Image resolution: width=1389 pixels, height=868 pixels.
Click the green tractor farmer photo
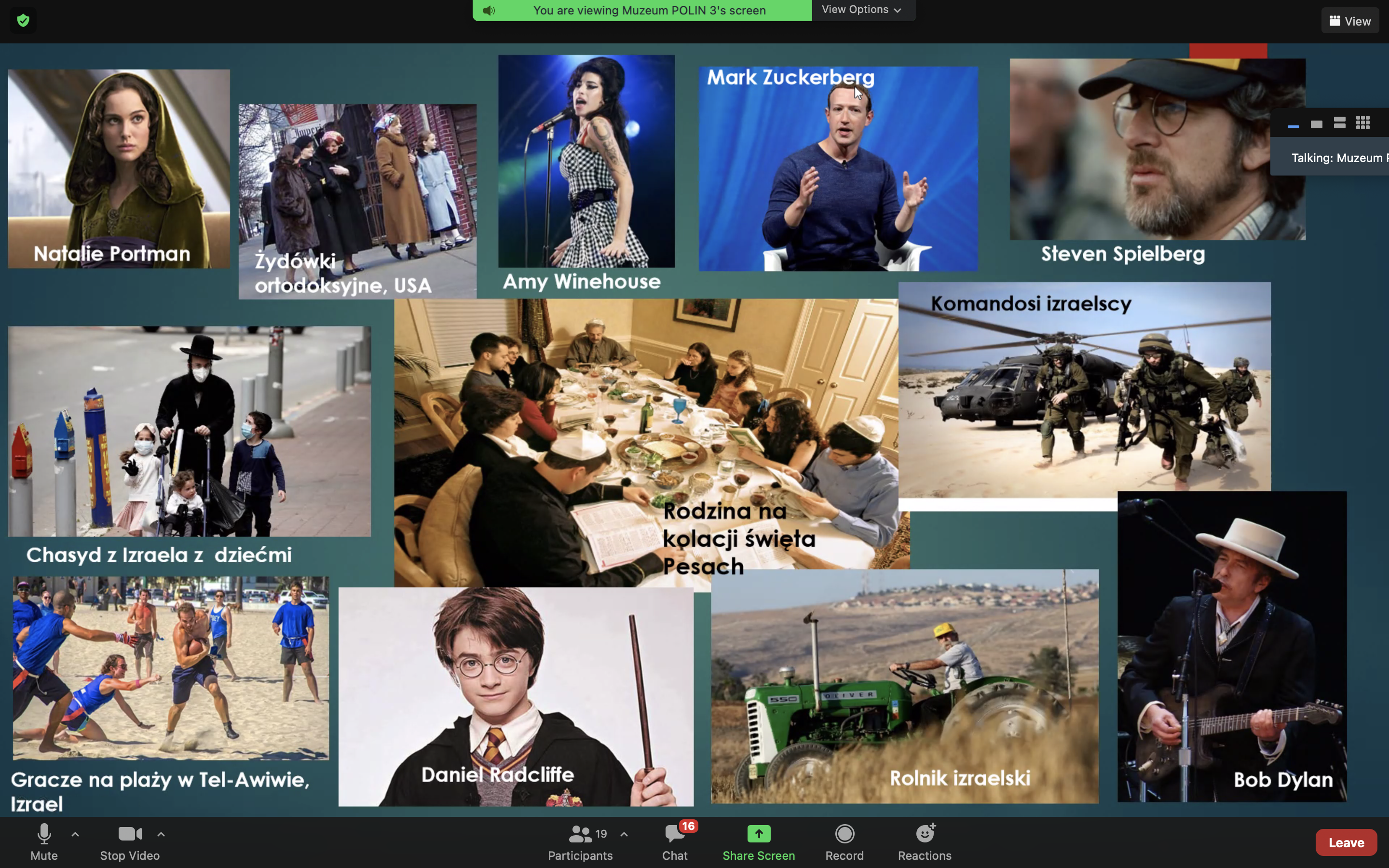905,686
